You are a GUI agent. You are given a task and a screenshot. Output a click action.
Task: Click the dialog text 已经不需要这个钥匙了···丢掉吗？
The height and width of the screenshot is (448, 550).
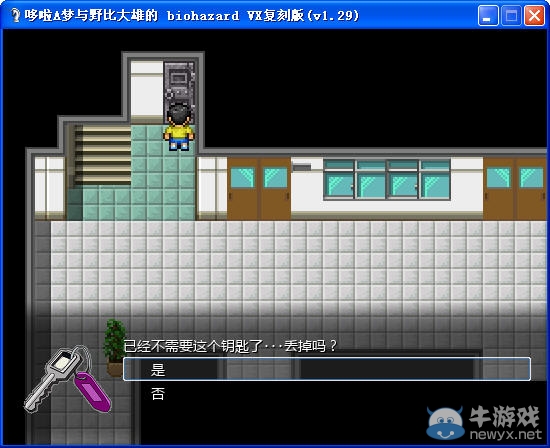230,346
